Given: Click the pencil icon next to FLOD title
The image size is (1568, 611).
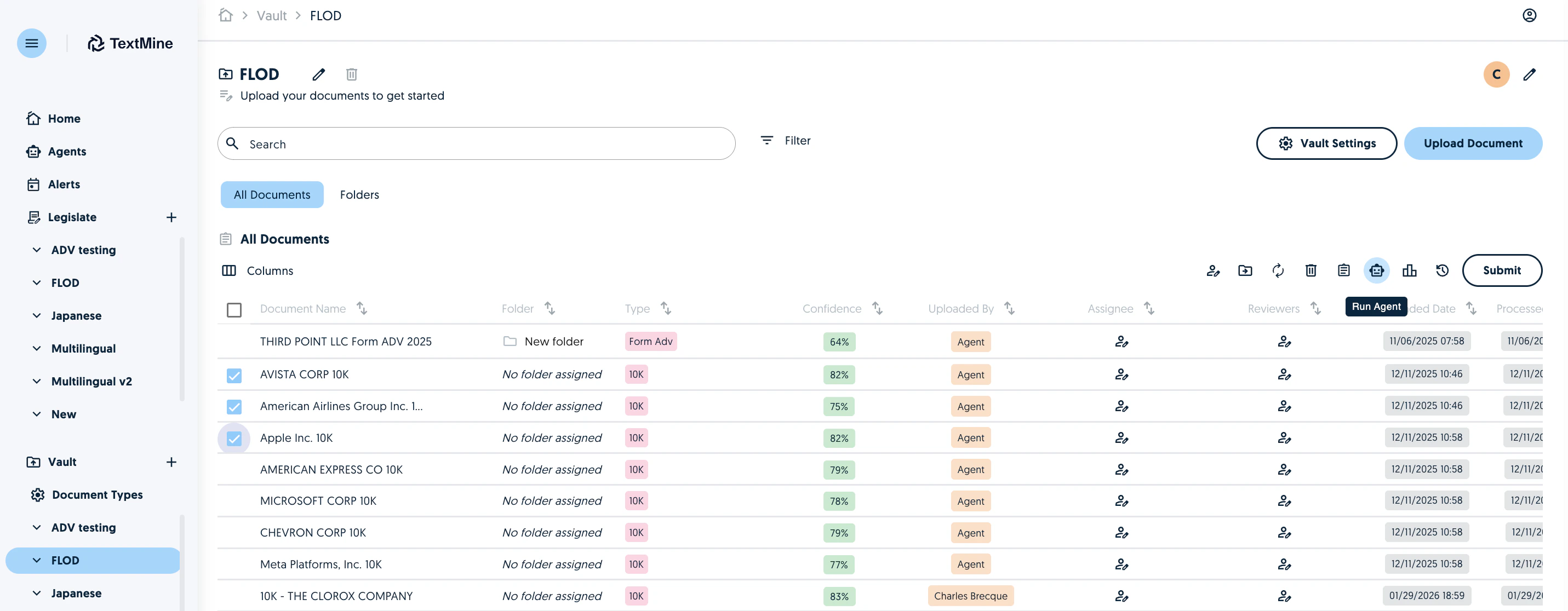Looking at the screenshot, I should pyautogui.click(x=318, y=74).
